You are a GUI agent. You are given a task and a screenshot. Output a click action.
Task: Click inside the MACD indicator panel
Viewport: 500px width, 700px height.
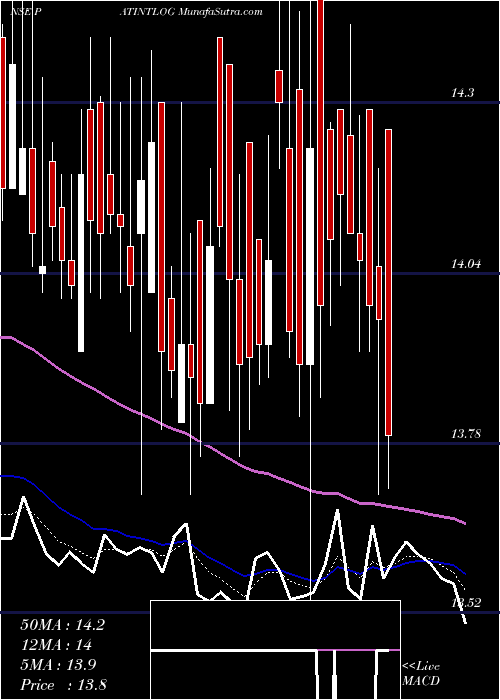tap(275, 650)
